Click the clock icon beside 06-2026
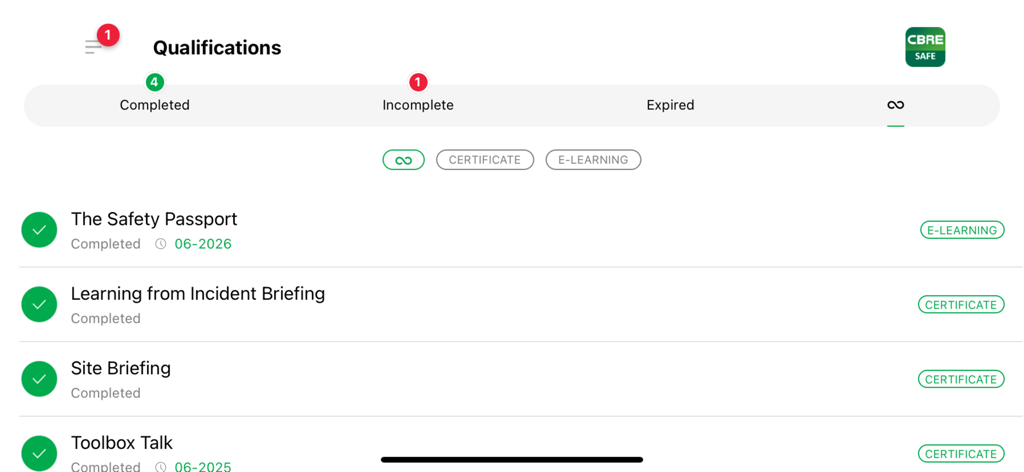Screen dimensions: 1024x472 [x=160, y=244]
